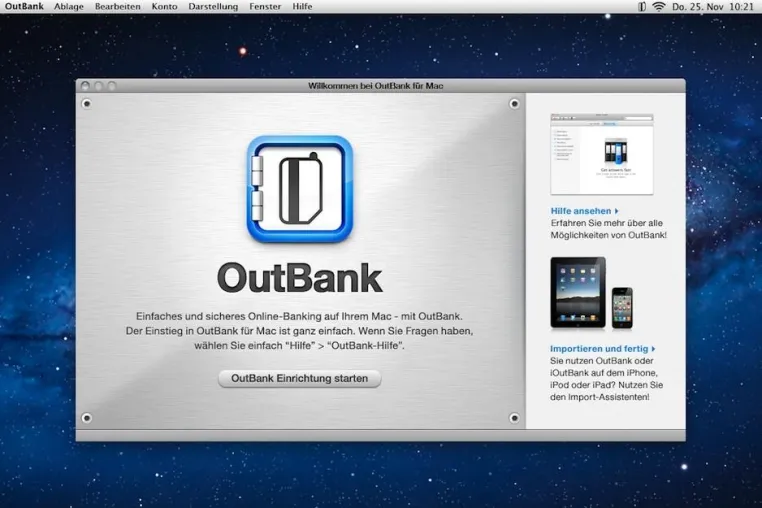Open the Hilfe menu
This screenshot has width=762, height=508.
(302, 6)
